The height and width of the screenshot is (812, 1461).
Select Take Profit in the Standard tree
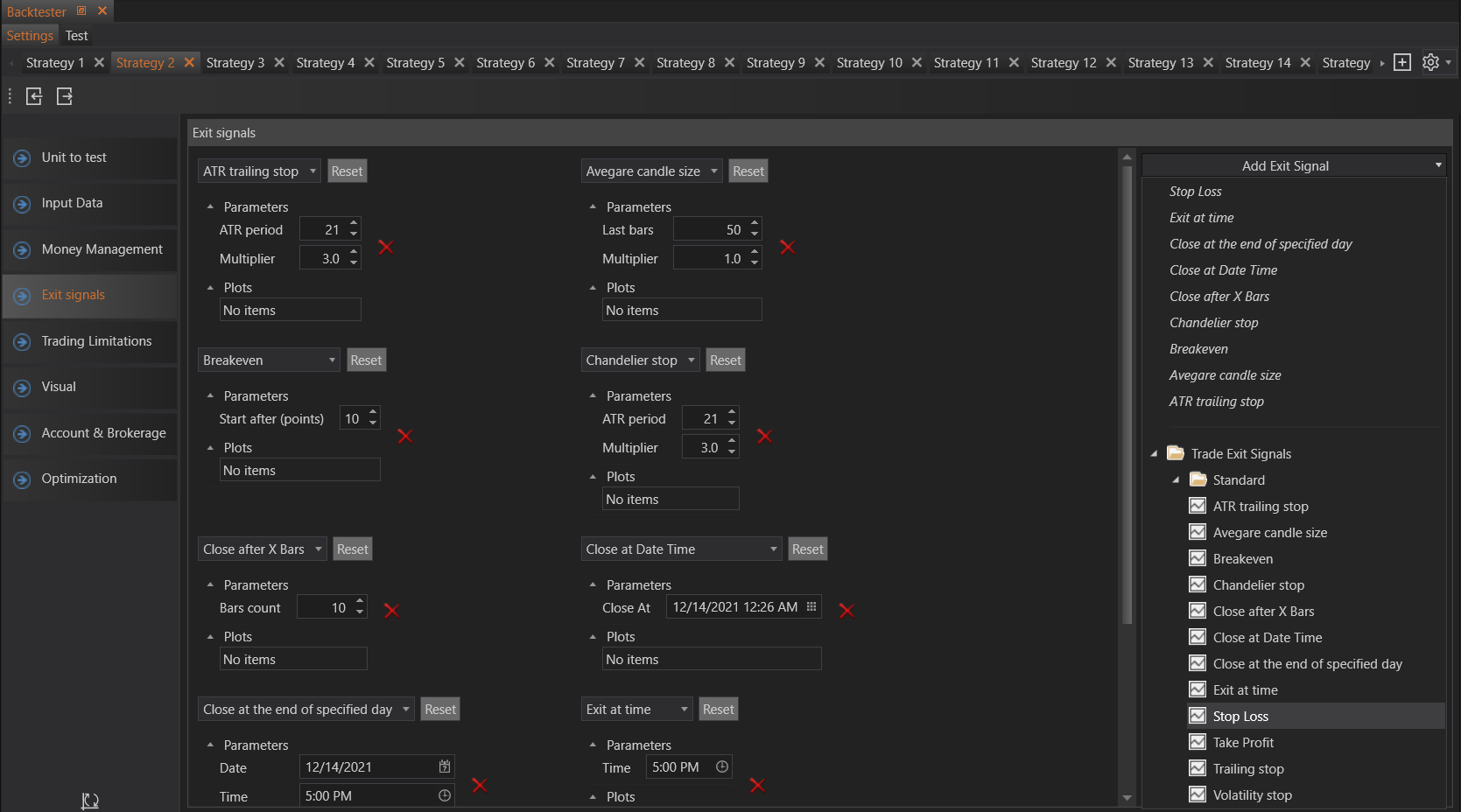coord(1243,743)
